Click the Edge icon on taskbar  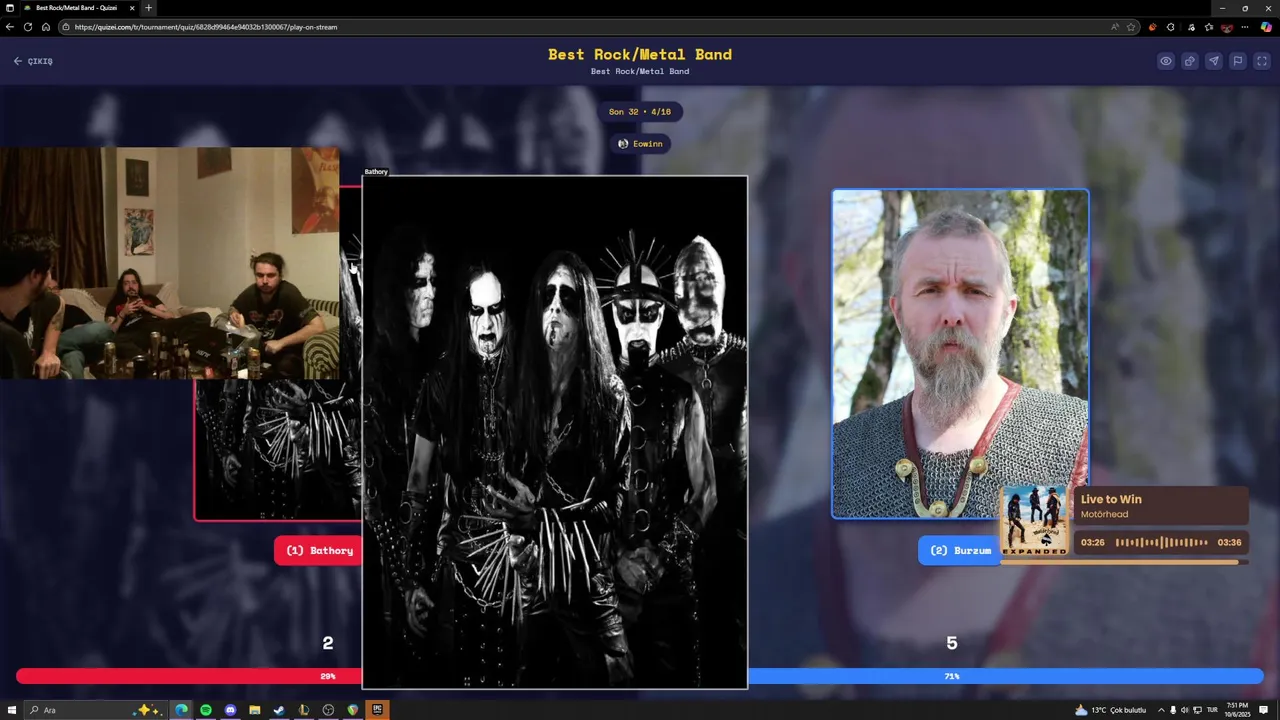coord(181,710)
